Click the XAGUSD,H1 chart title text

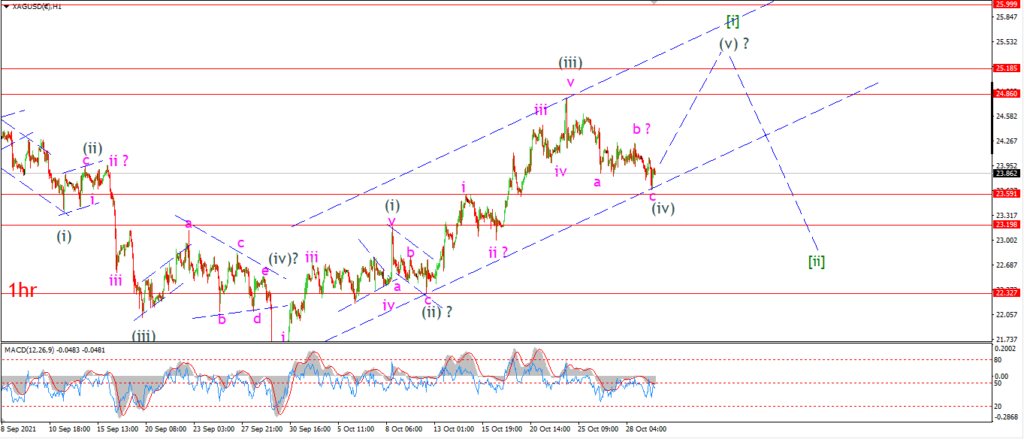tap(35, 5)
